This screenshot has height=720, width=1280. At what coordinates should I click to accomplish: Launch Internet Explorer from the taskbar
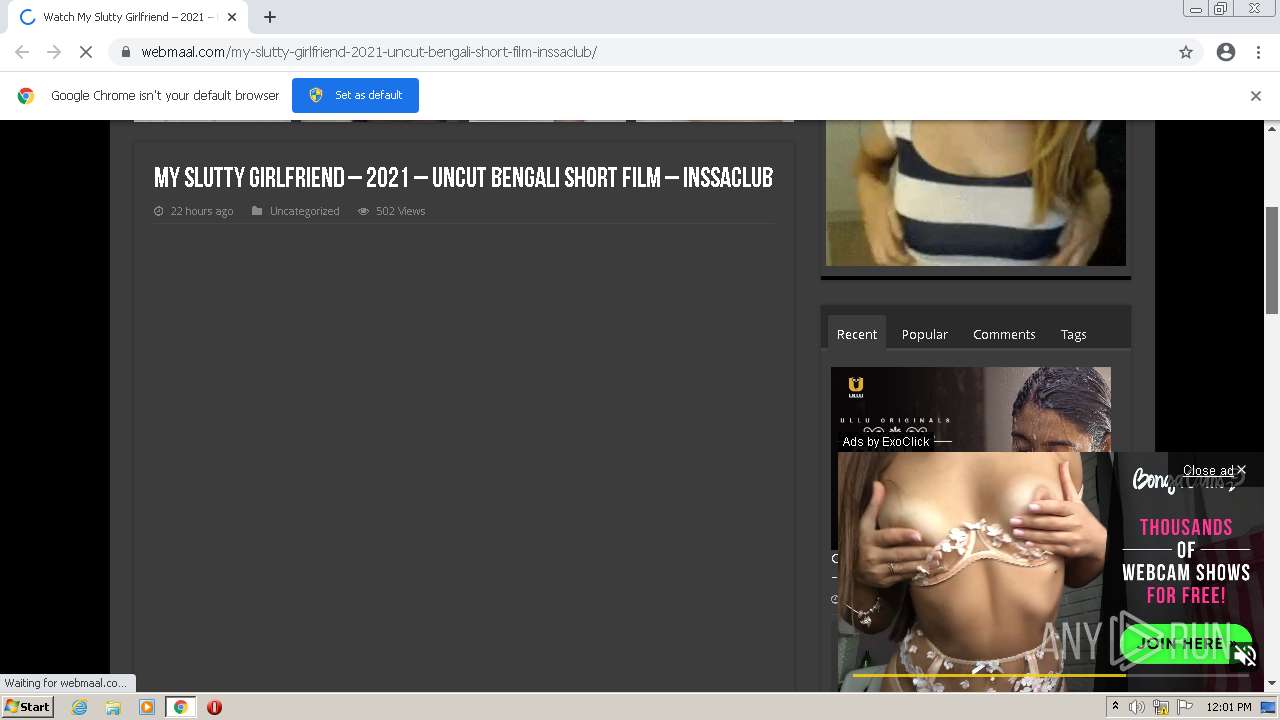[x=79, y=707]
